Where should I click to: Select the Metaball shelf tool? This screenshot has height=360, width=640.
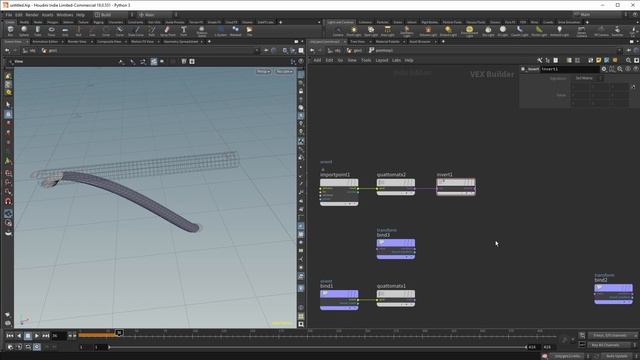pyautogui.click(x=236, y=31)
